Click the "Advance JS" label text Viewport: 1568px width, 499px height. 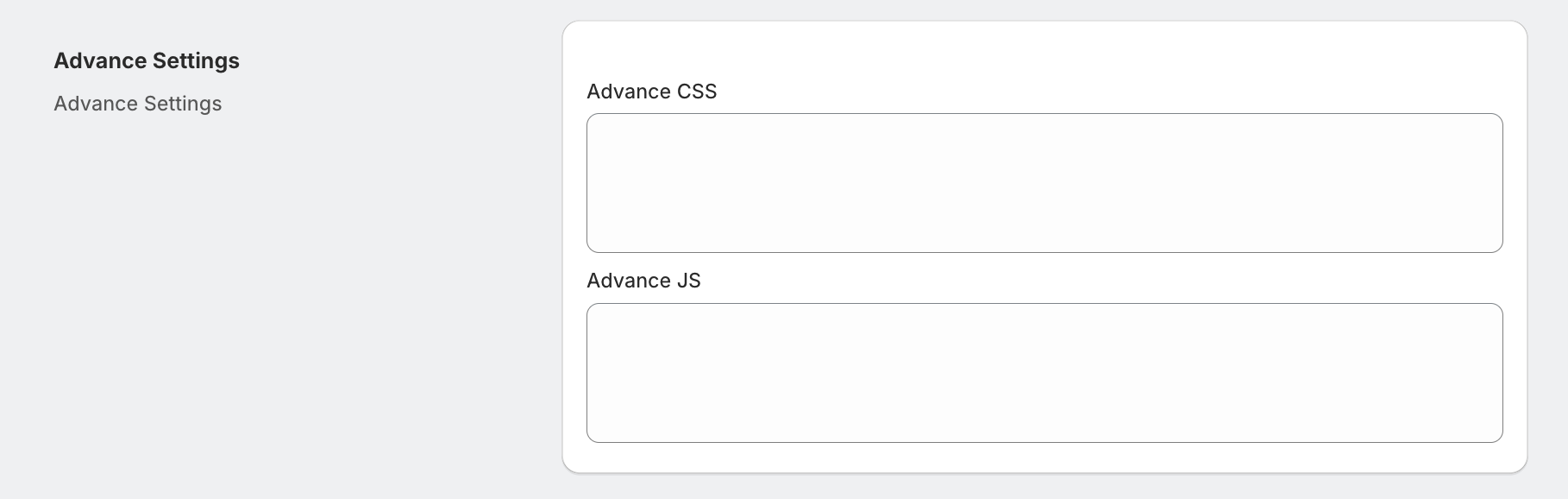[643, 281]
